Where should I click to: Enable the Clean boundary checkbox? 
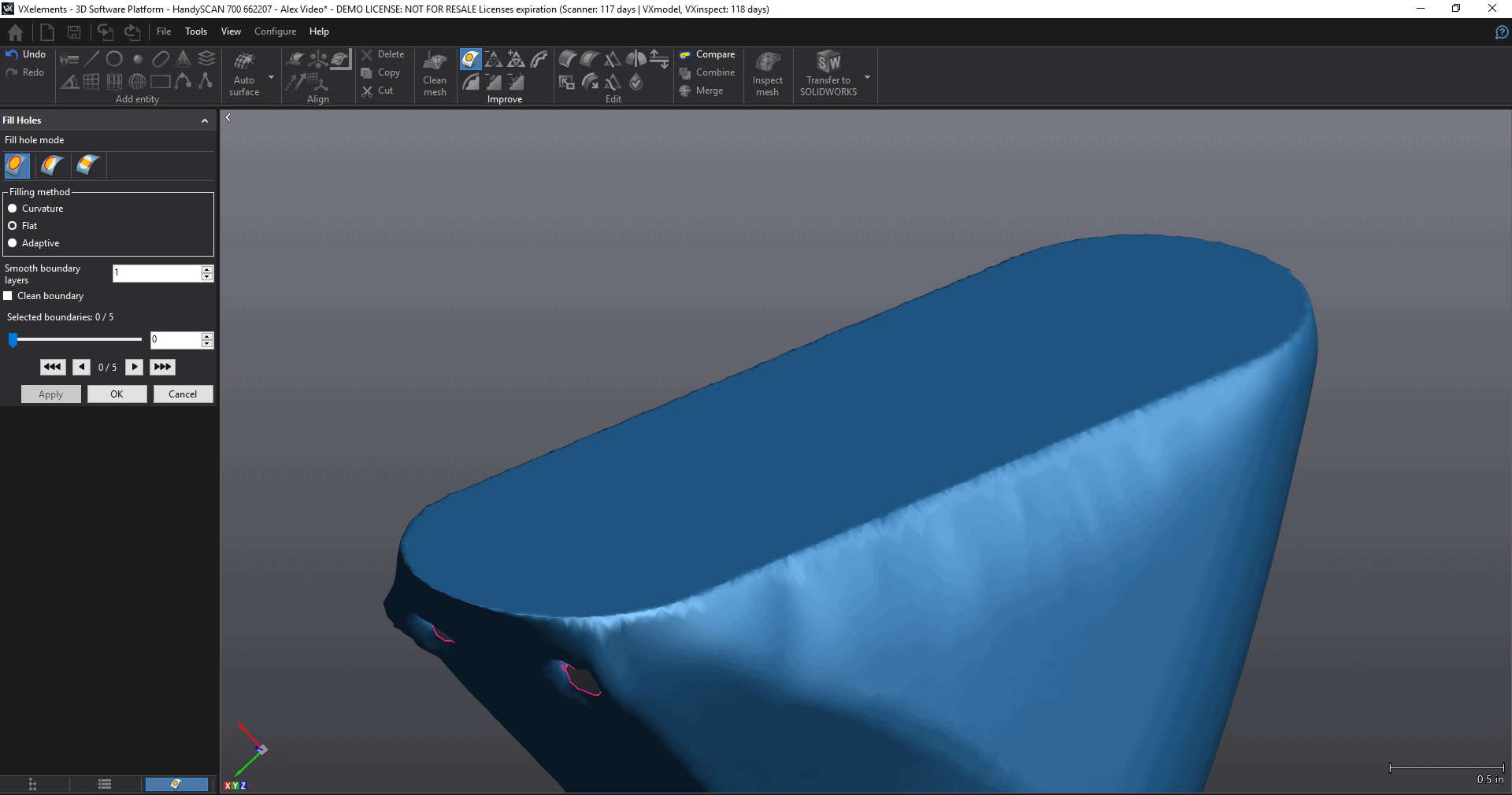pos(8,296)
